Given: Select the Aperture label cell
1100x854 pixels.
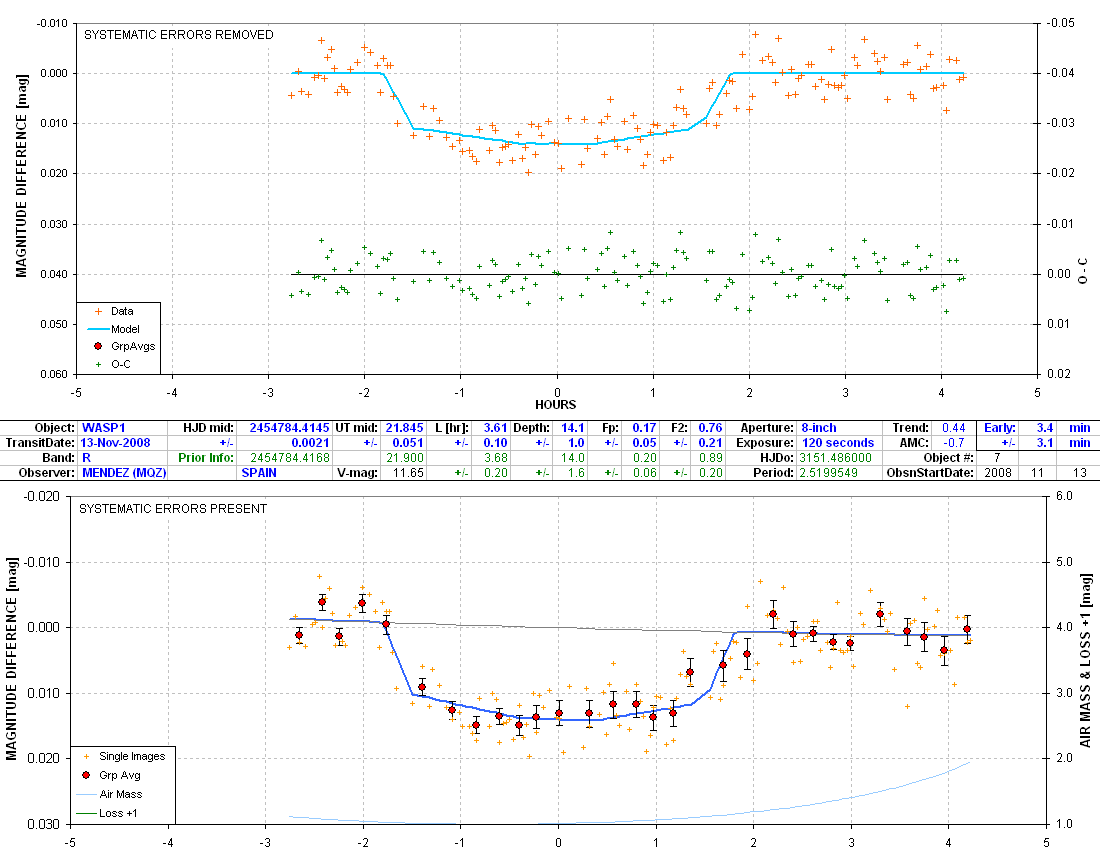Looking at the screenshot, I should tap(767, 428).
